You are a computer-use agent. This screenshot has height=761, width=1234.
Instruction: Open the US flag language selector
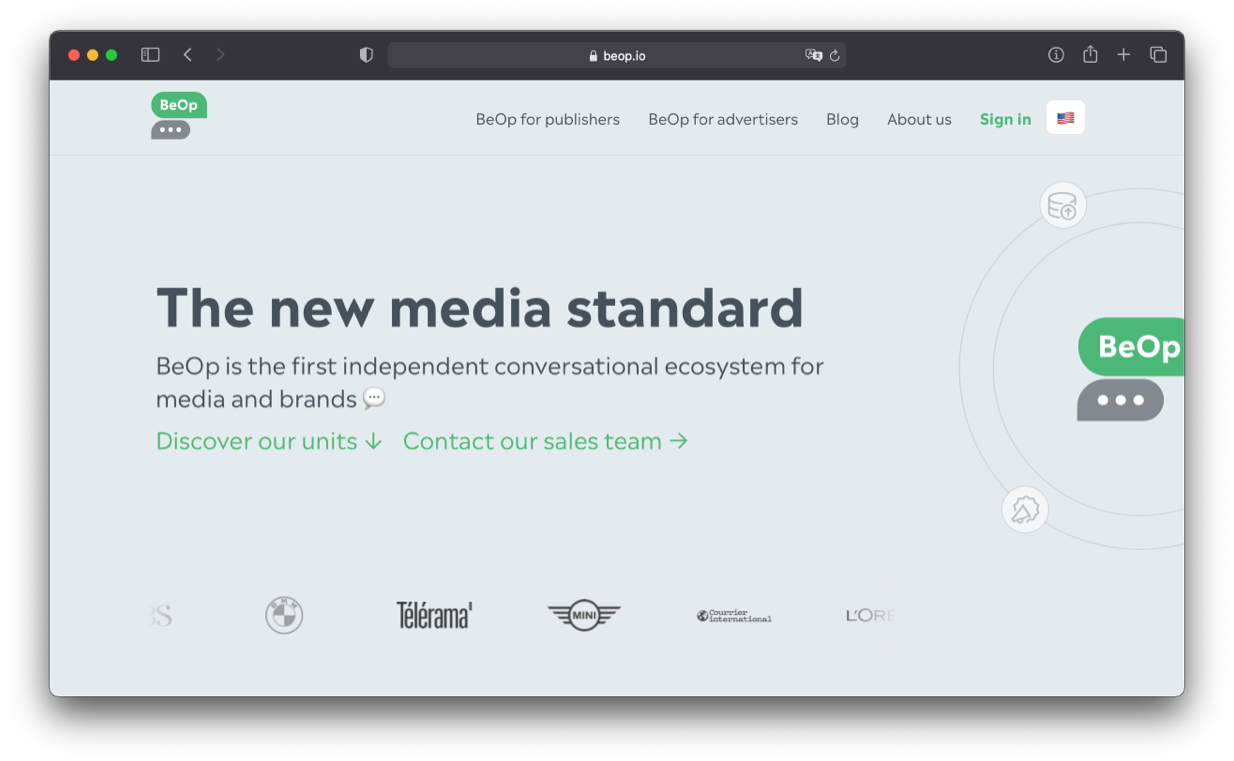1065,118
